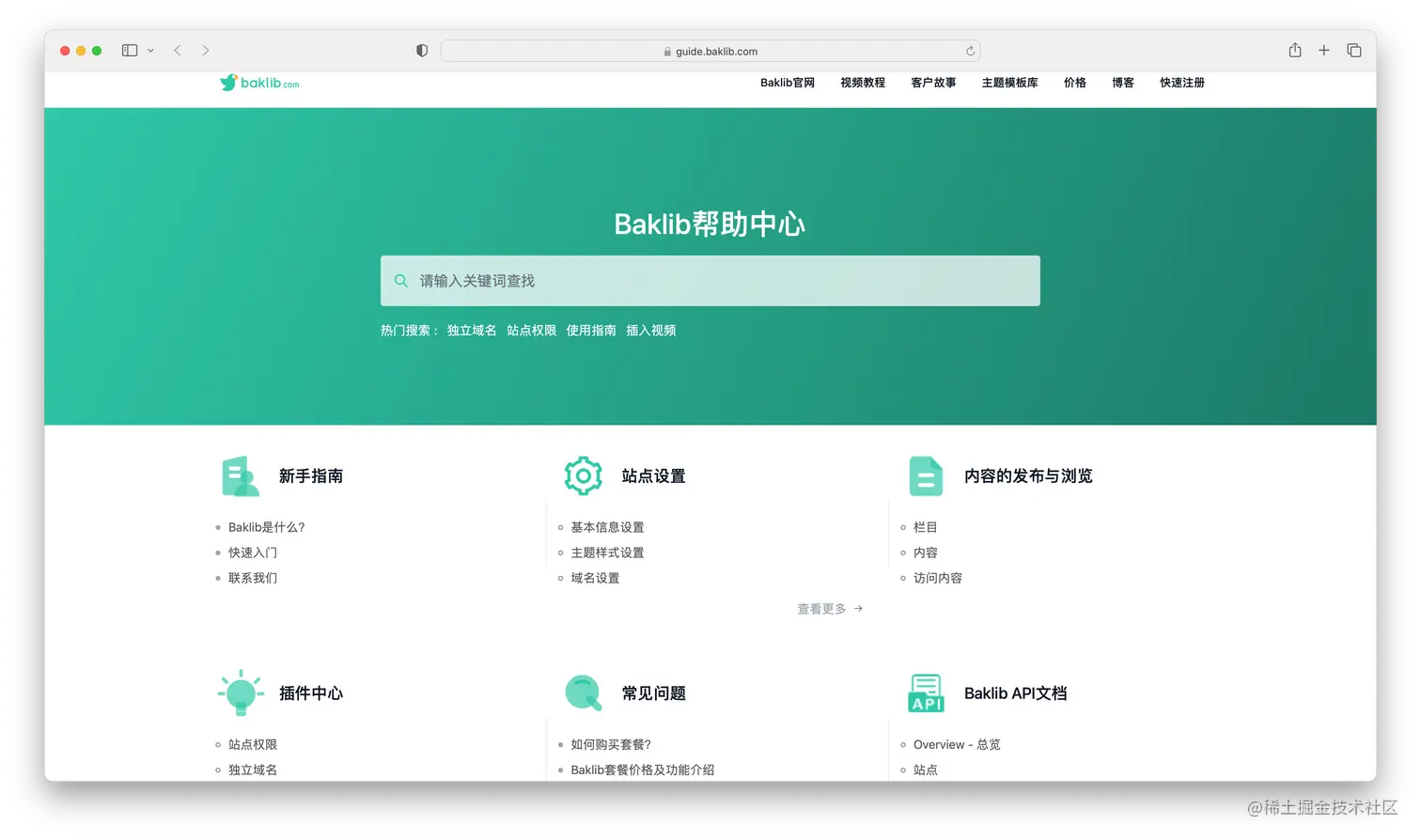This screenshot has height=840, width=1421.
Task: Open the 客户故事 nav item
Action: pos(933,83)
